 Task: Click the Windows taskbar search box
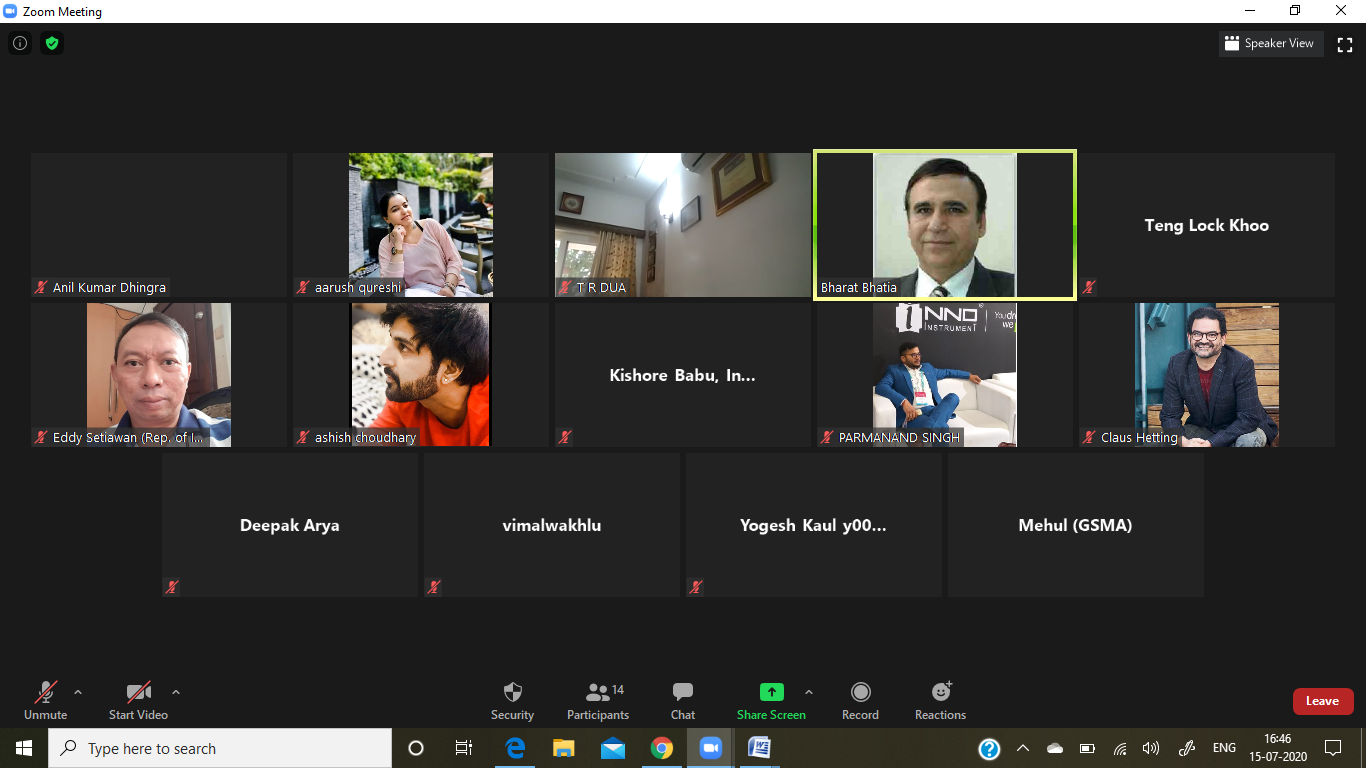coord(220,748)
